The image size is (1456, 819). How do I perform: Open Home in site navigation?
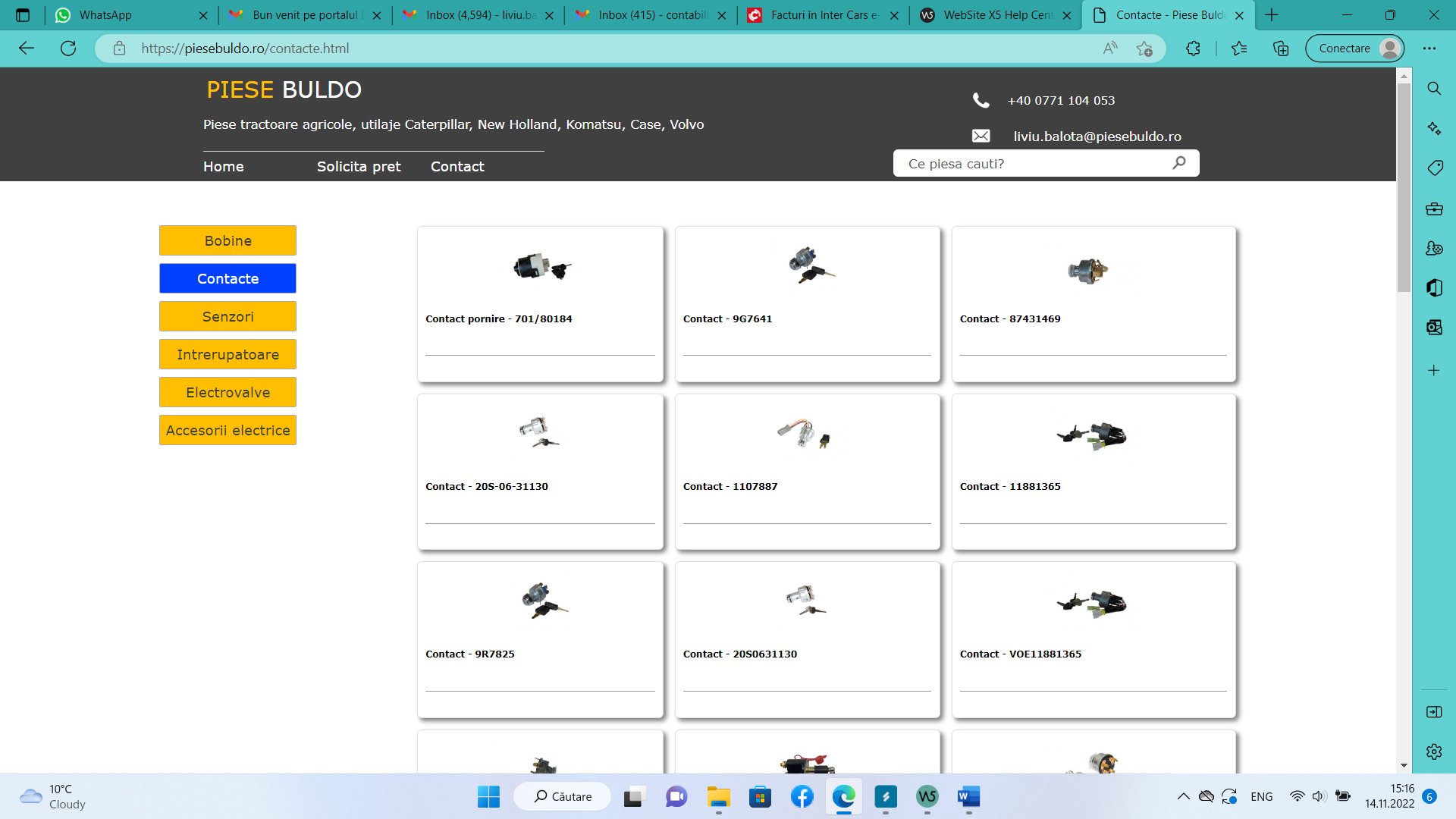coord(223,167)
